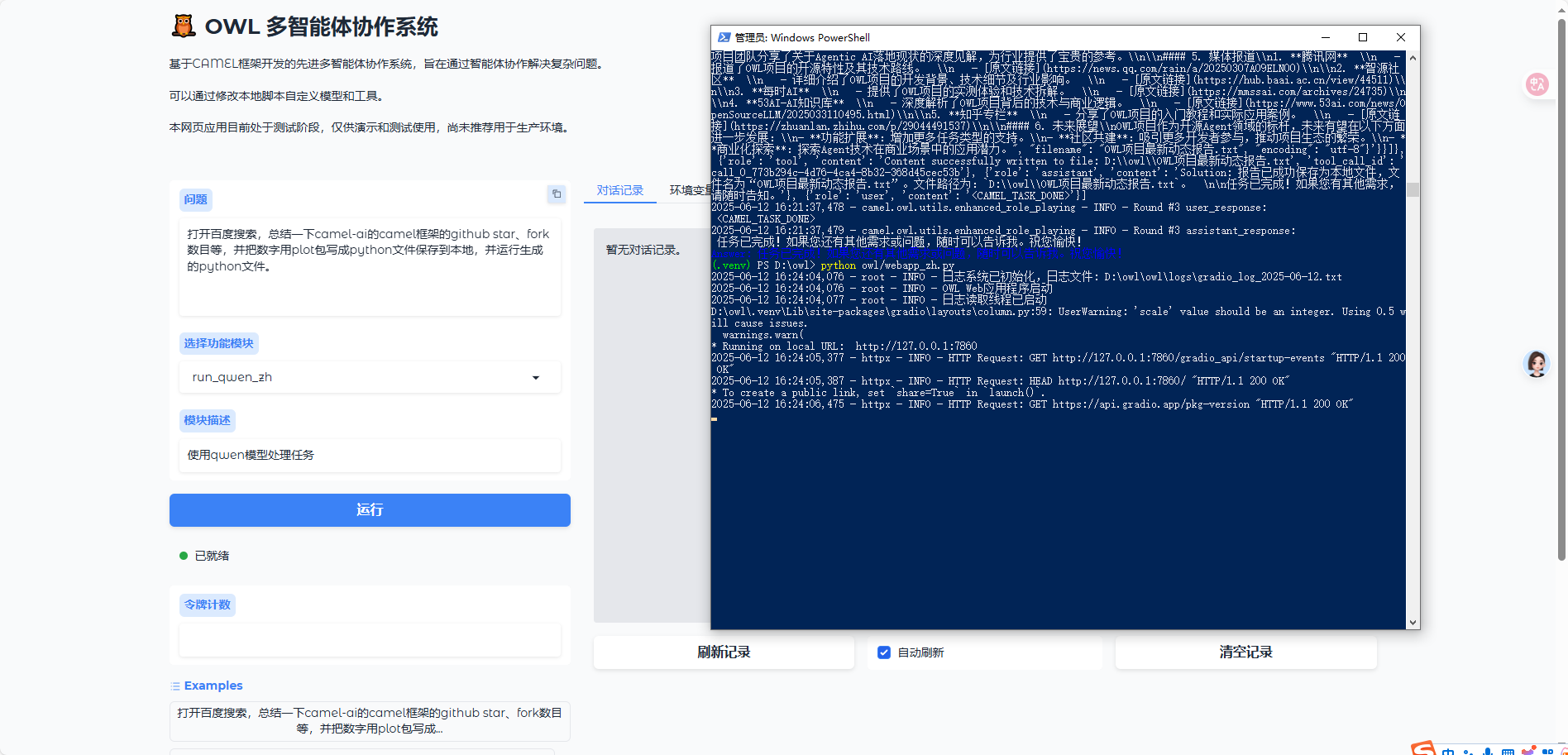The width and height of the screenshot is (1568, 755).
Task: Click the PowerShell vertical scrollbar thumb
Action: (1413, 189)
